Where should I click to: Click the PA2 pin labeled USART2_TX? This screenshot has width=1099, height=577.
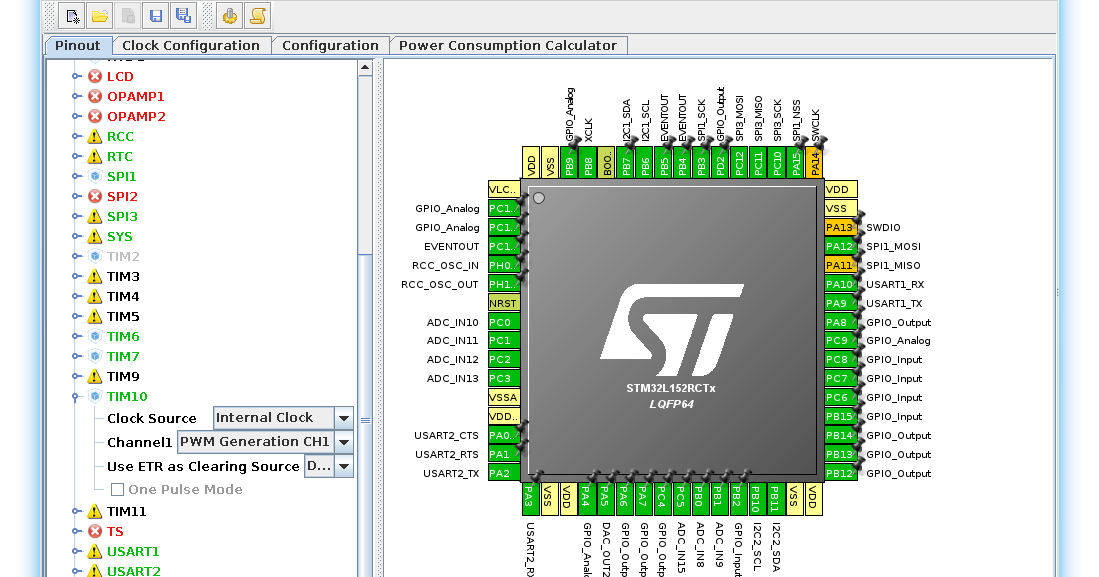[504, 473]
